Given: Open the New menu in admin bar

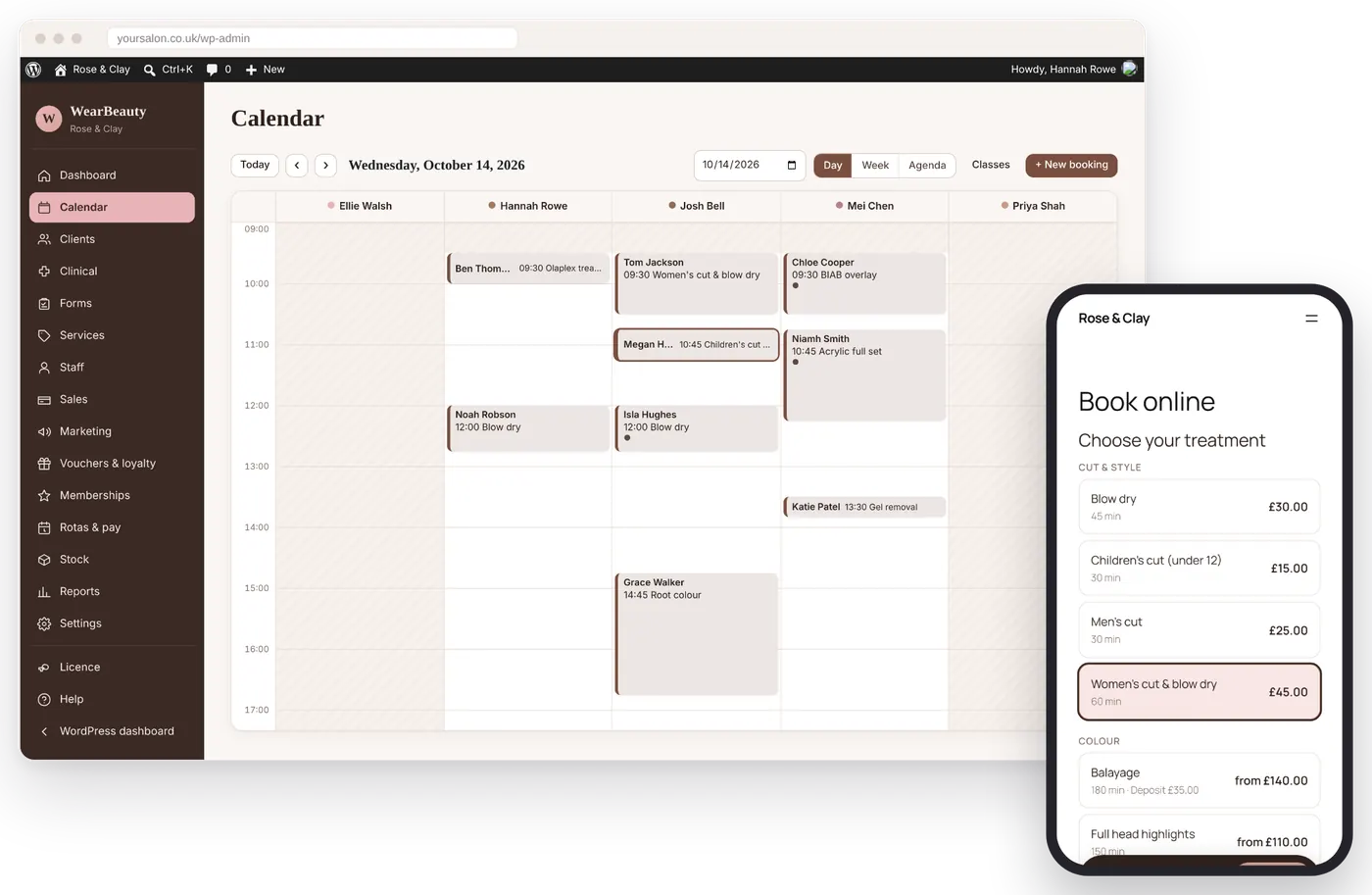Looking at the screenshot, I should click(x=265, y=70).
